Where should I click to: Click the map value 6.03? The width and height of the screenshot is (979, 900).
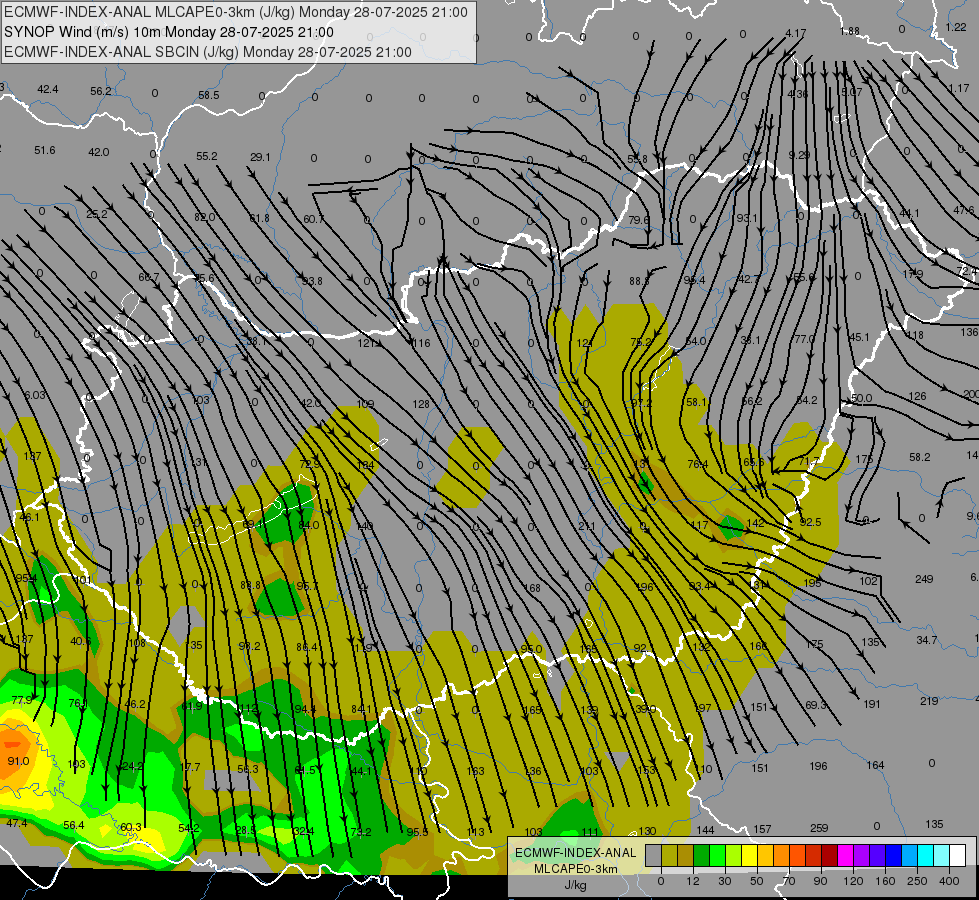[x=35, y=395]
